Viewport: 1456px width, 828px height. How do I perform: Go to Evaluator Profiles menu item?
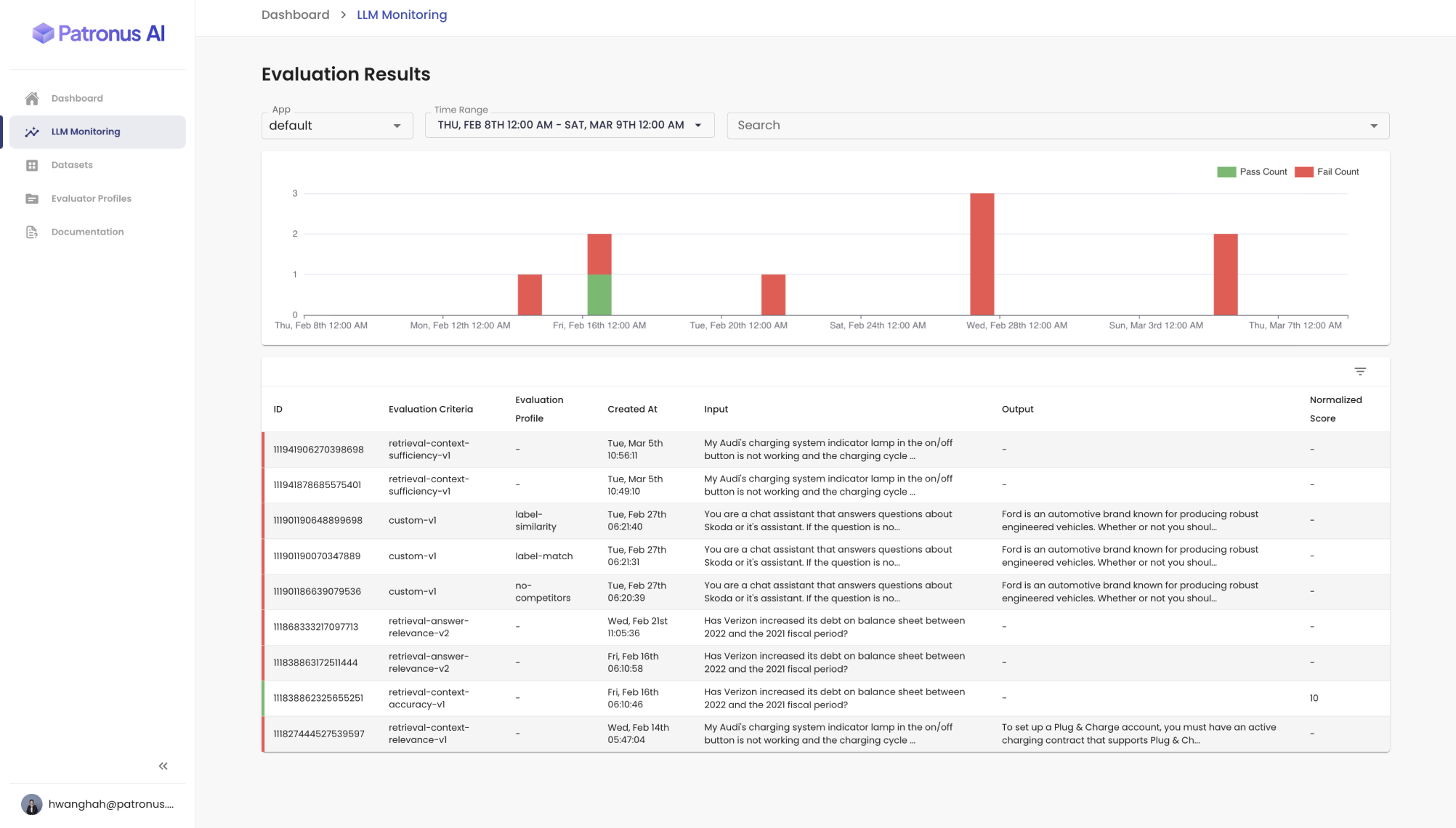pyautogui.click(x=92, y=199)
